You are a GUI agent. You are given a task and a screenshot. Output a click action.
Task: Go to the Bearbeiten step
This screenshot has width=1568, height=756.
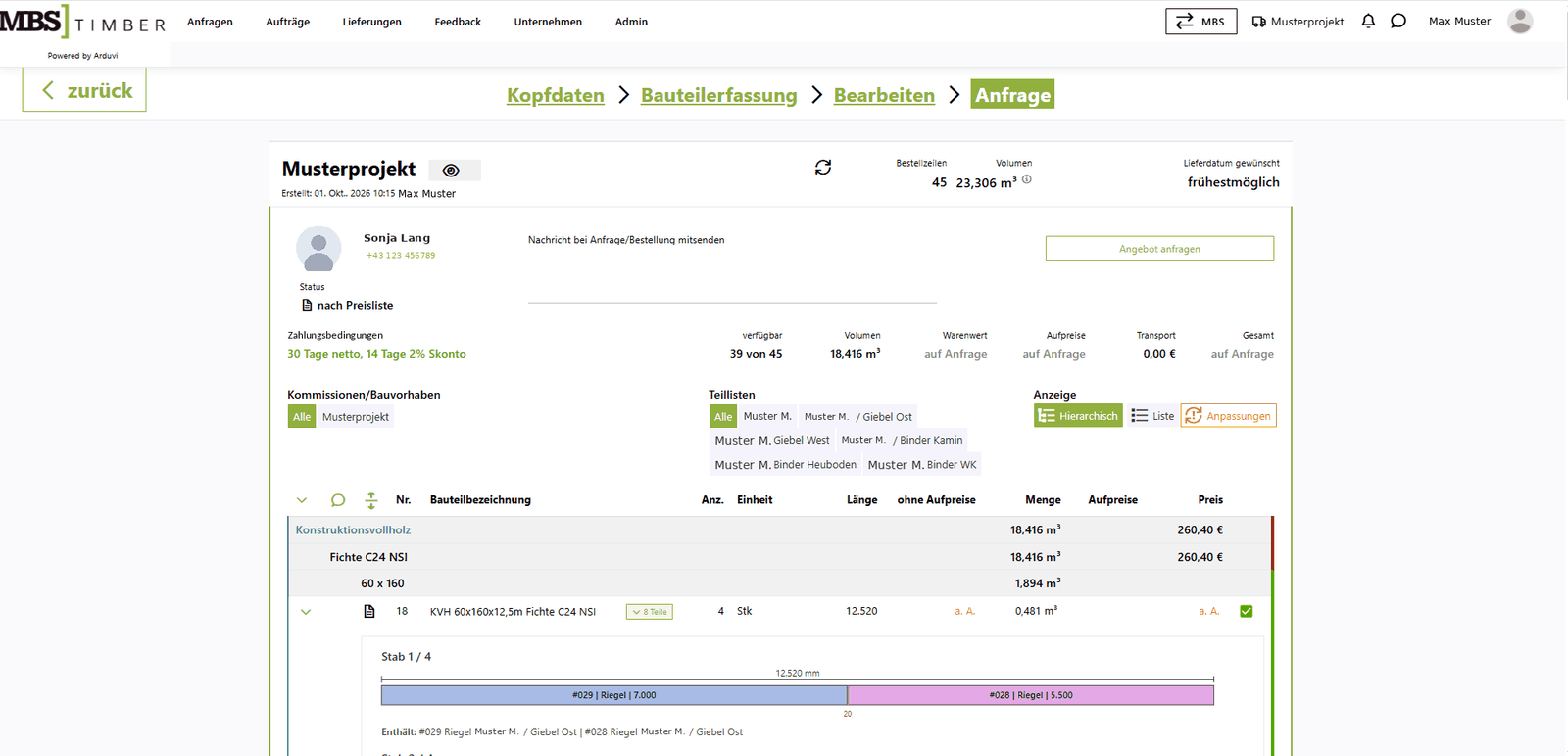tap(884, 95)
